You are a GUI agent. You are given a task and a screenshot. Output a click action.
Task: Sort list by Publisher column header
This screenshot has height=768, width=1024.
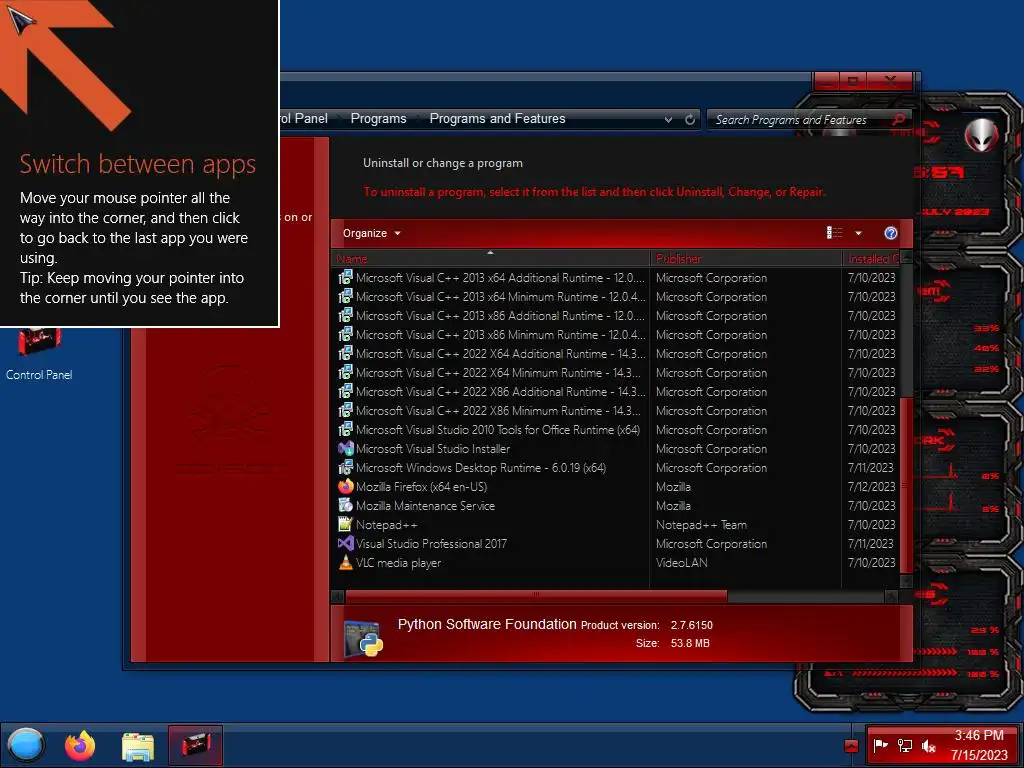pyautogui.click(x=746, y=259)
